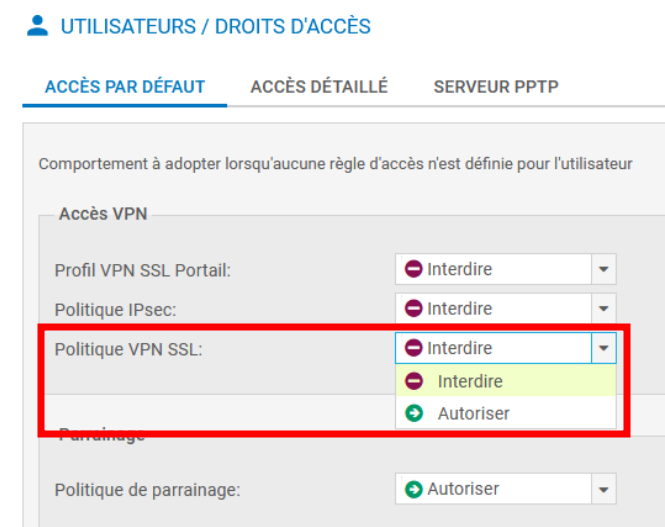The width and height of the screenshot is (665, 527).
Task: Open Politique IPsec dropdown arrow
Action: point(603,309)
